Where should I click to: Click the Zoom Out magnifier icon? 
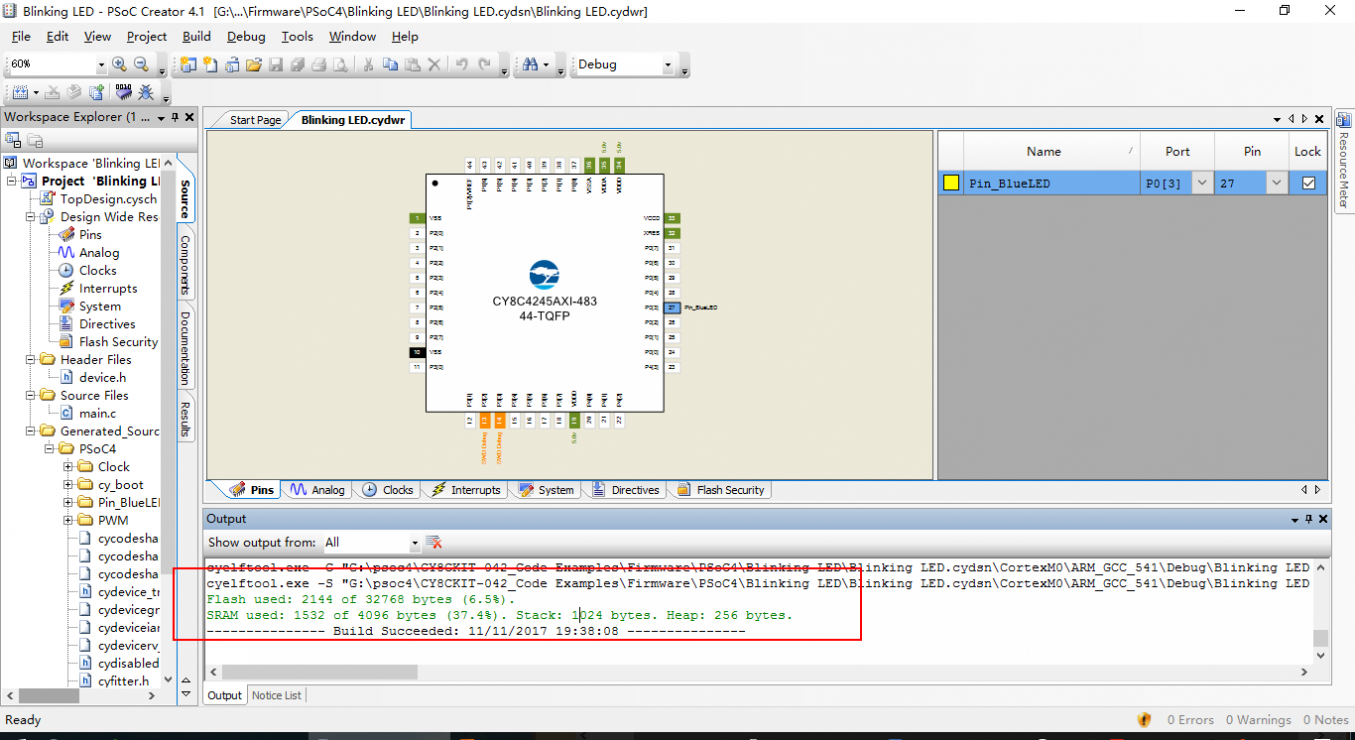[141, 65]
